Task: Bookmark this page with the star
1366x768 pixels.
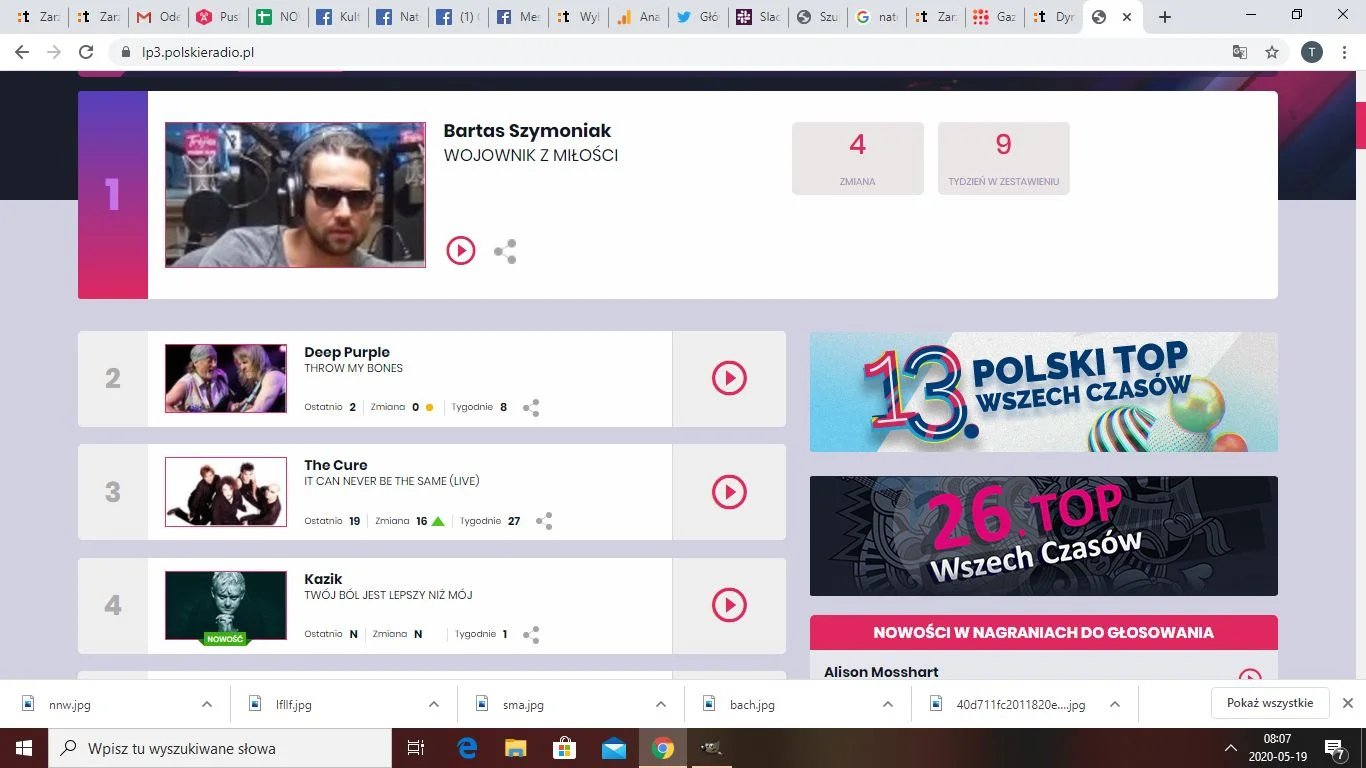Action: coord(1272,52)
